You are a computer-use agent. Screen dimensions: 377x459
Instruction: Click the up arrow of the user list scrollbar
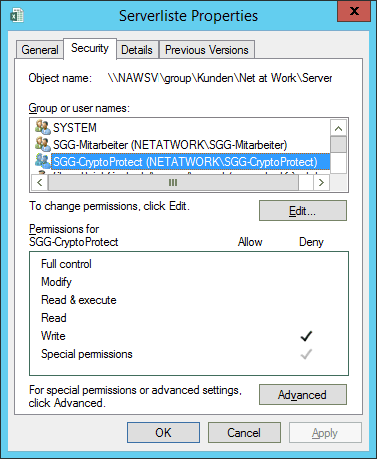[x=339, y=128]
